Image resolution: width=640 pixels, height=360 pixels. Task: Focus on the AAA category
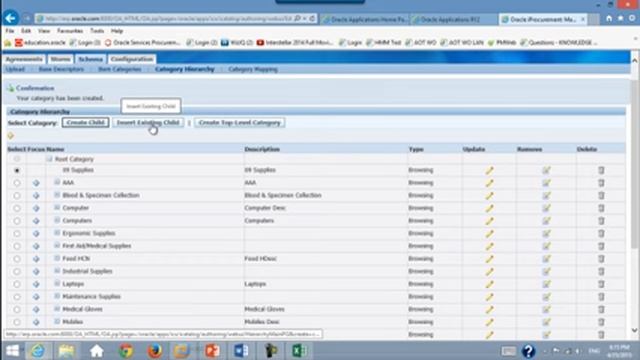point(36,183)
